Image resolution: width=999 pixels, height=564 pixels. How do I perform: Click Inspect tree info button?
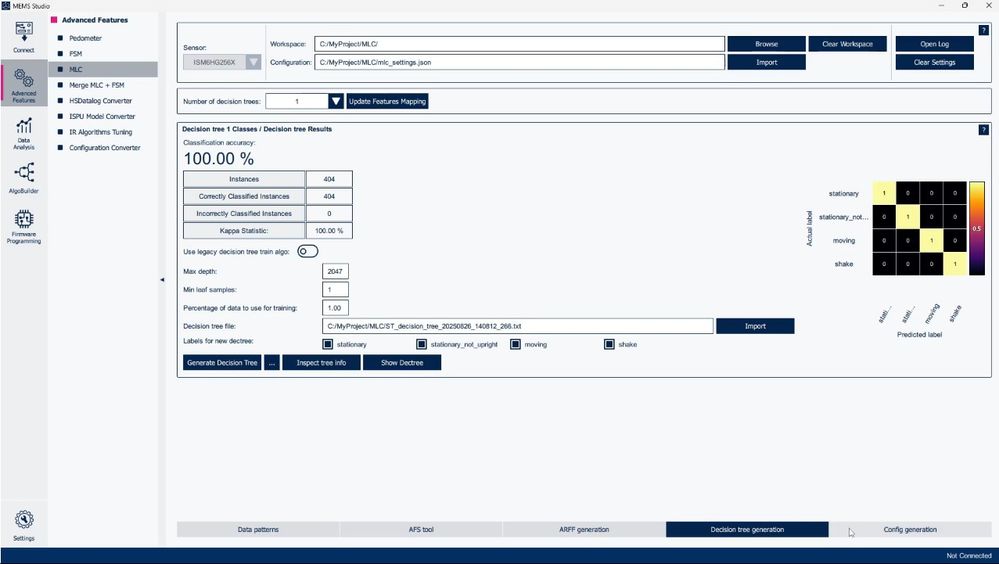point(321,363)
